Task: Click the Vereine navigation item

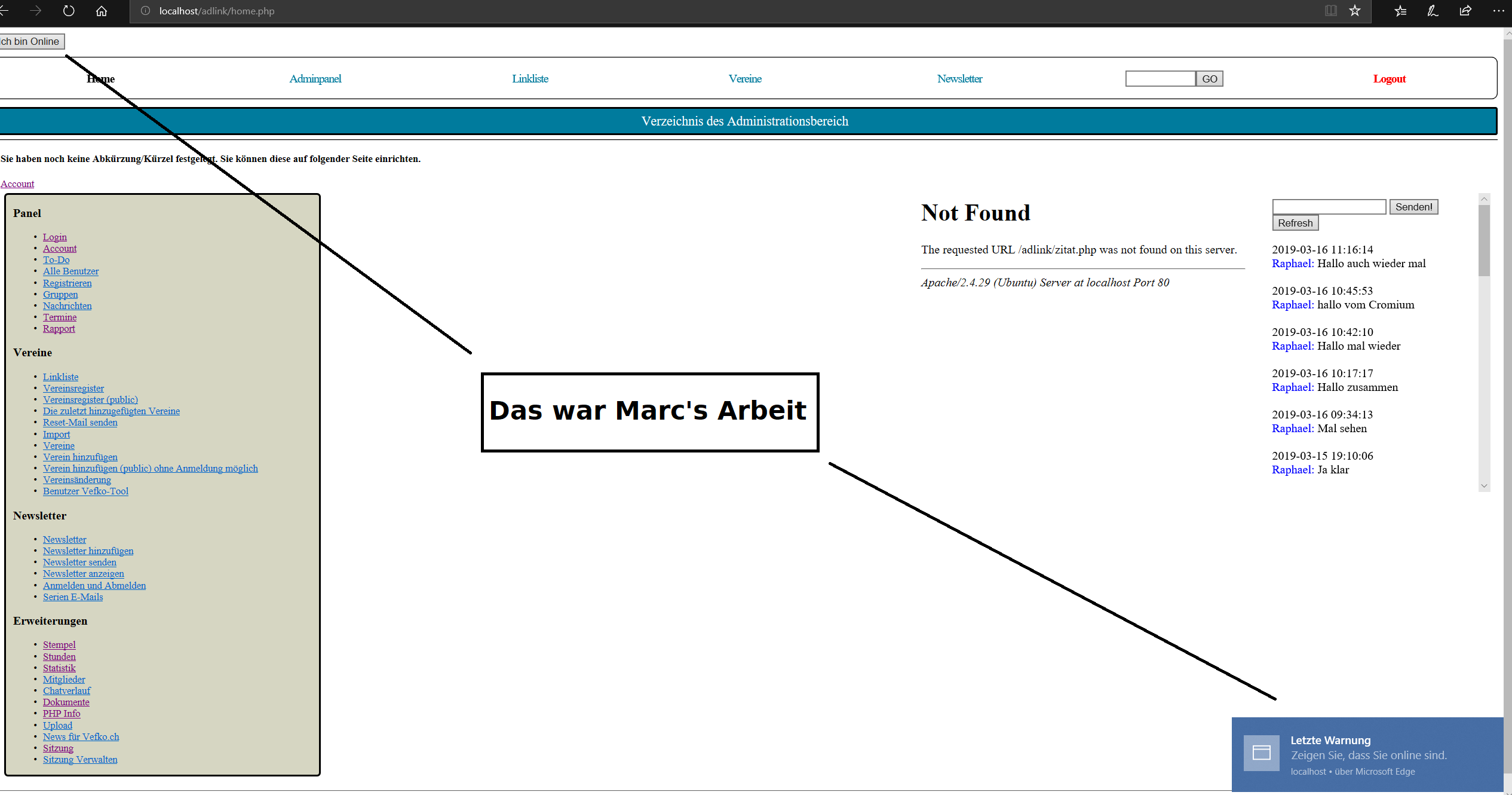Action: point(745,79)
